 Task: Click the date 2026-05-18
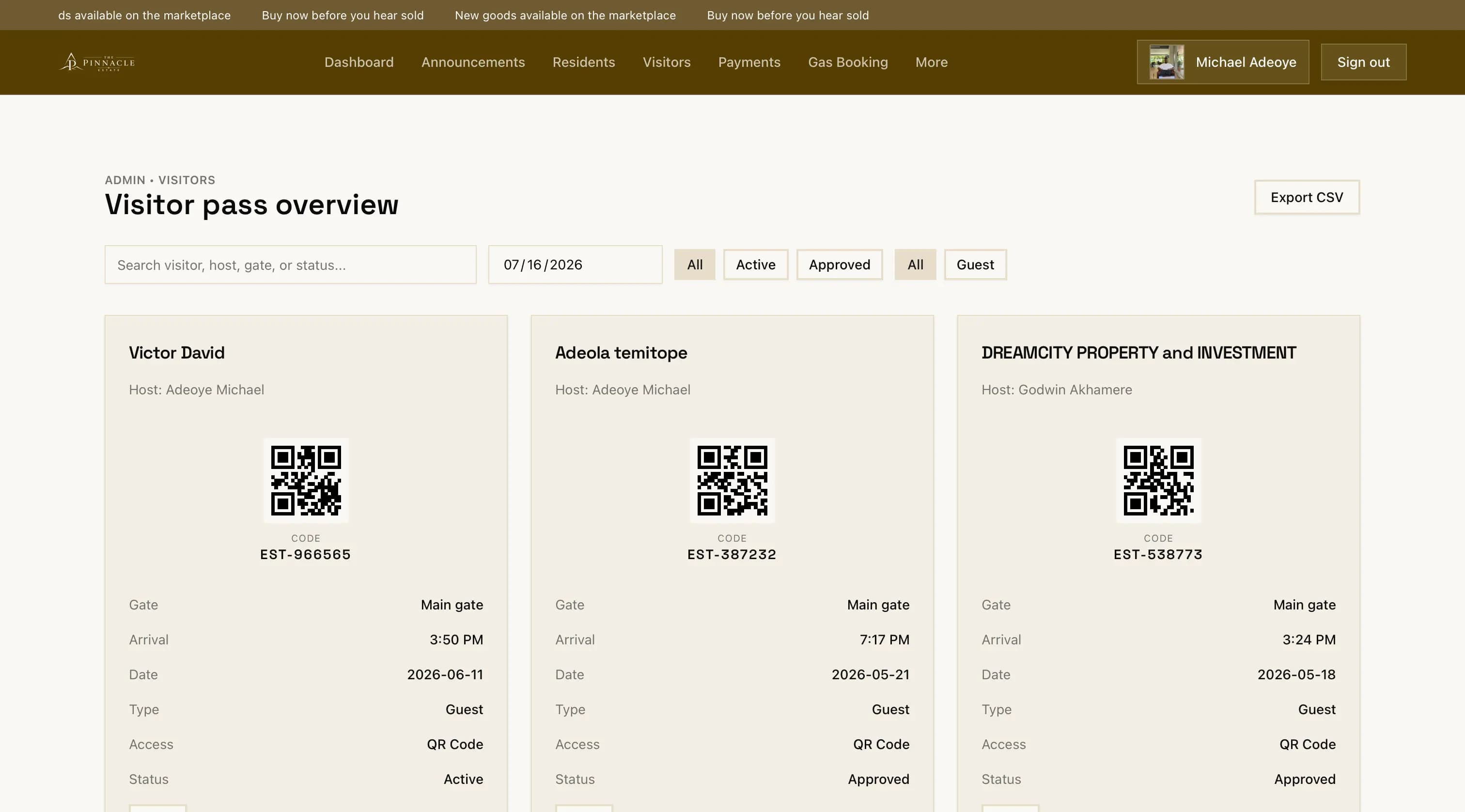tap(1296, 674)
